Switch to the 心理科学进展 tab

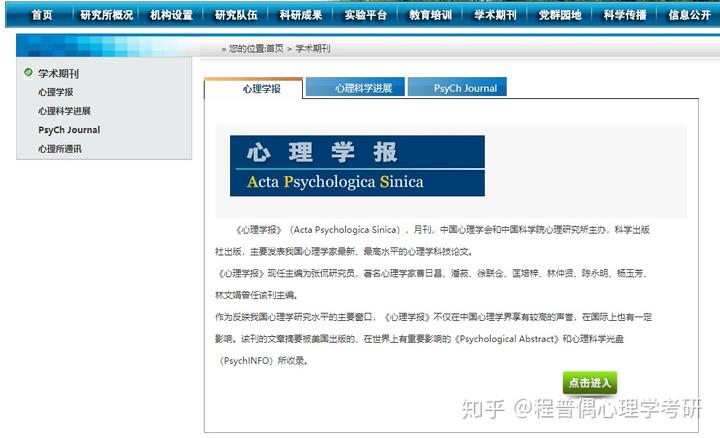[355, 87]
